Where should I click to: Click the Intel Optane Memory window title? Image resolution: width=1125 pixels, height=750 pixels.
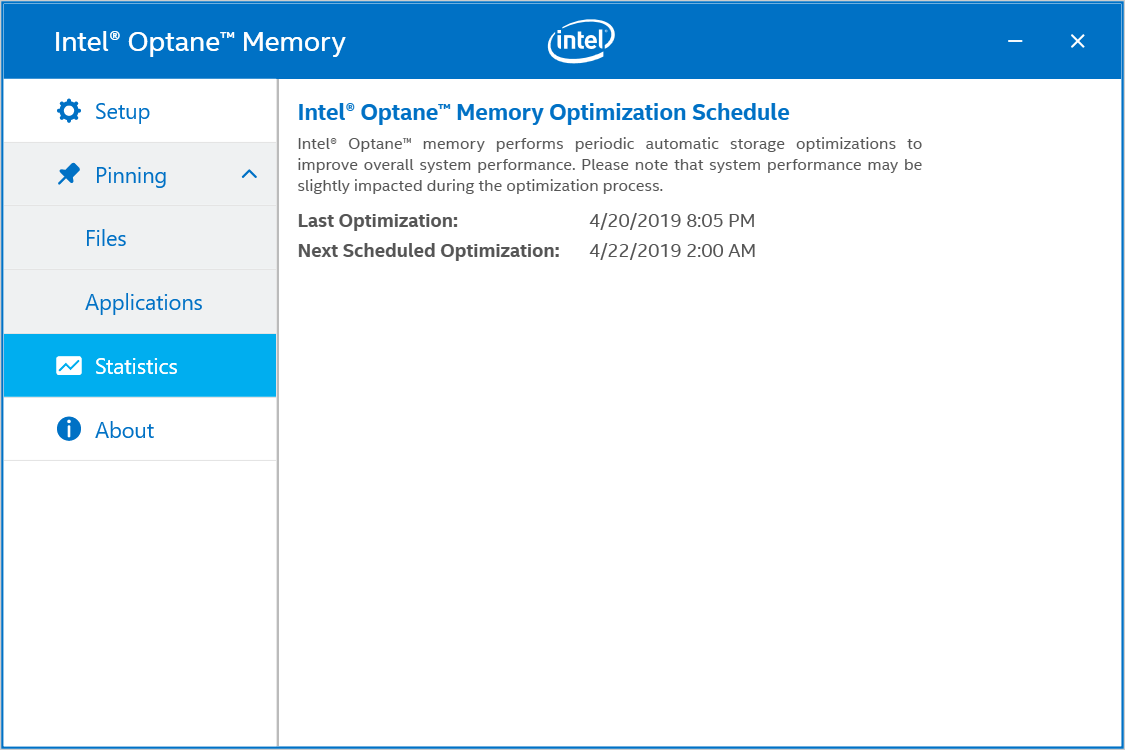point(199,42)
